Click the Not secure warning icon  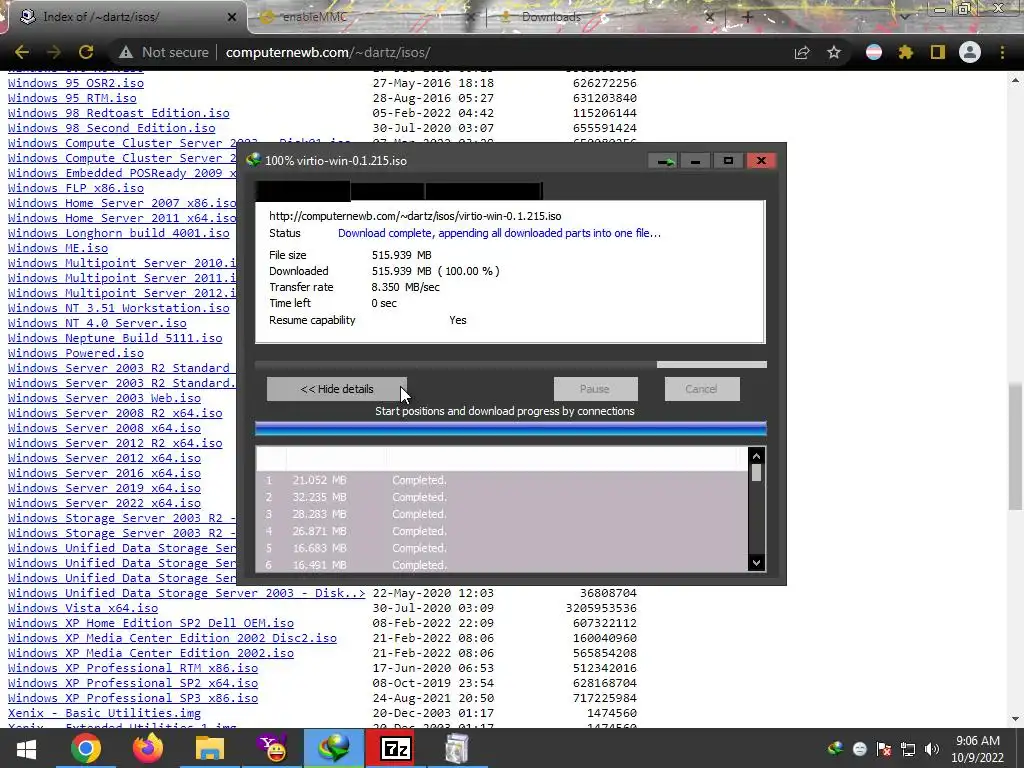point(126,52)
